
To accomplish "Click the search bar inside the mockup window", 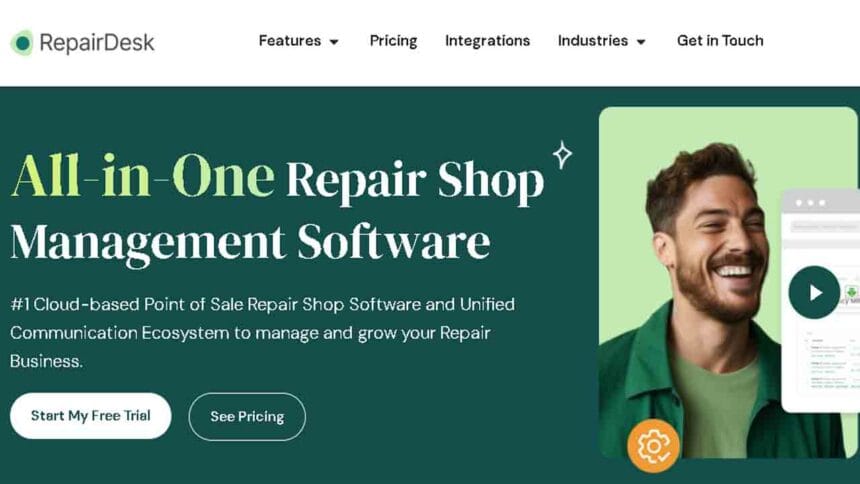I will tap(824, 226).
